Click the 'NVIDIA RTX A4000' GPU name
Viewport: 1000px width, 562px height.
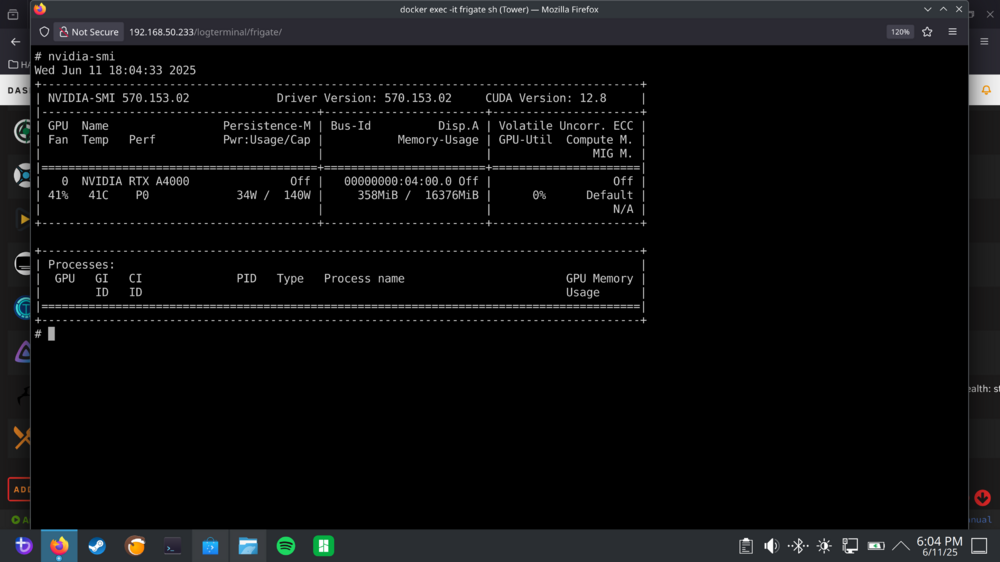(135, 181)
